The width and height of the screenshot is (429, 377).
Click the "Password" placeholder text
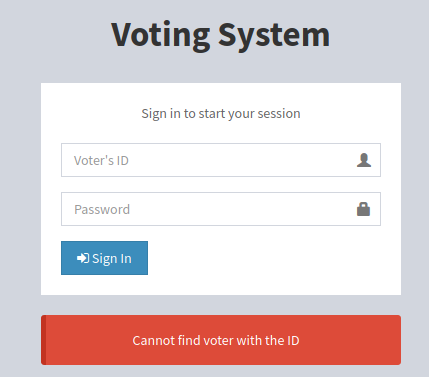(x=102, y=209)
